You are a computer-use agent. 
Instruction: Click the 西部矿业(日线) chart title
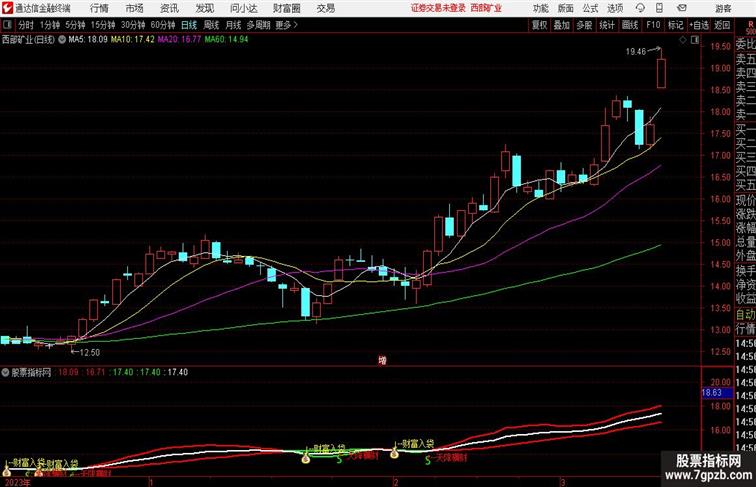click(28, 40)
